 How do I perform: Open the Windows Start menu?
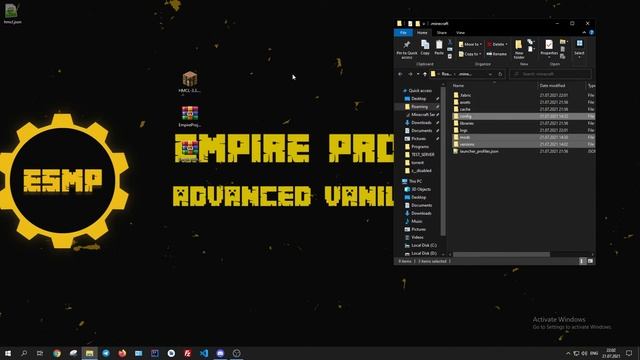(8, 353)
